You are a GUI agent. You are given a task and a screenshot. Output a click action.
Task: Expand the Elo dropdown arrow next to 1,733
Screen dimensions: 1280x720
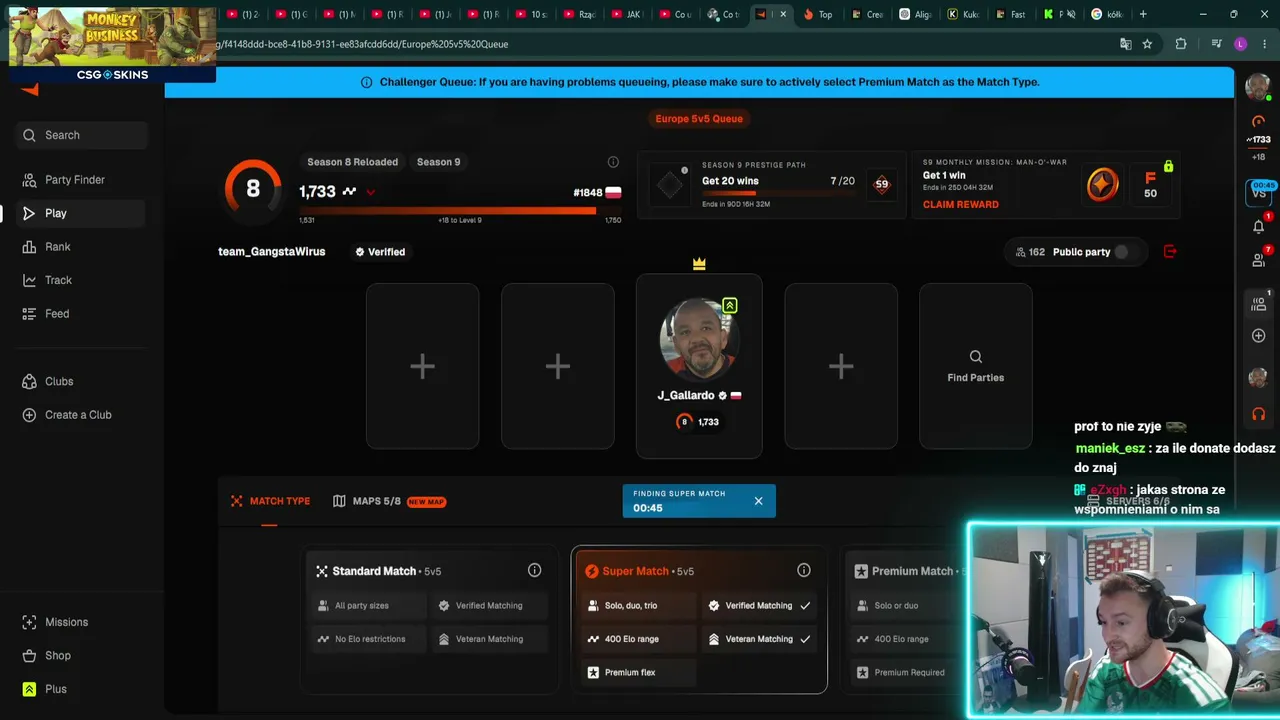pos(371,192)
